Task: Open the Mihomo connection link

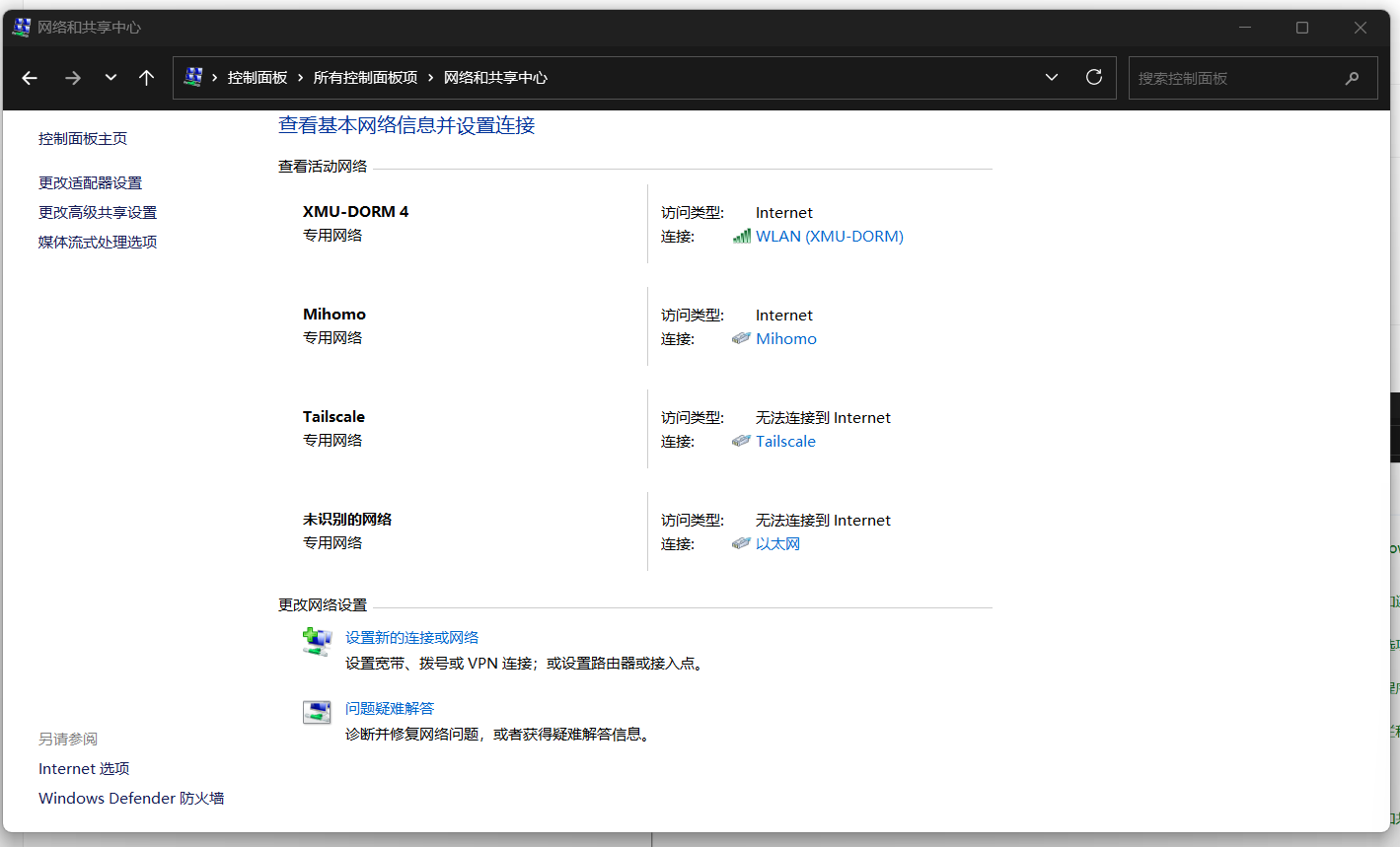Action: pos(785,339)
